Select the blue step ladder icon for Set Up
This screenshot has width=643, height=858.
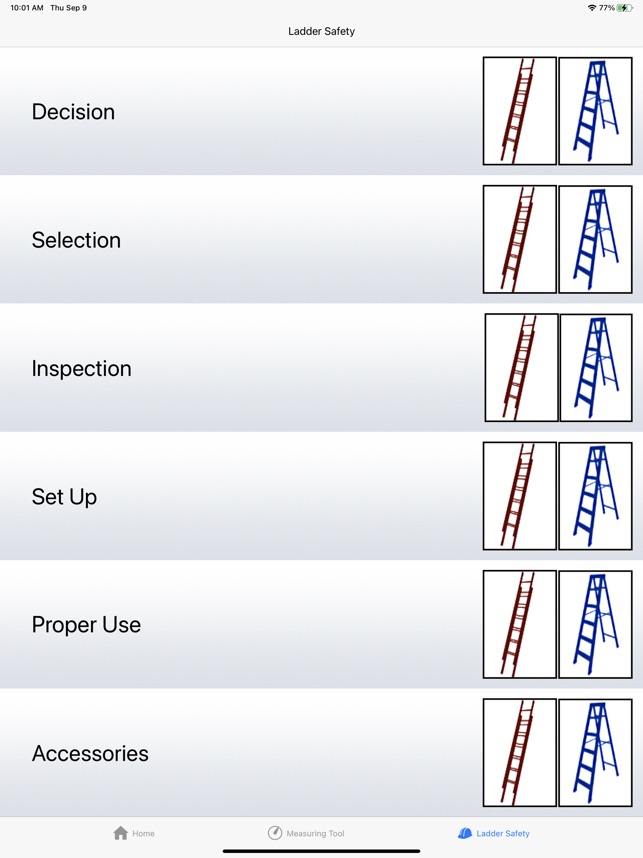596,496
